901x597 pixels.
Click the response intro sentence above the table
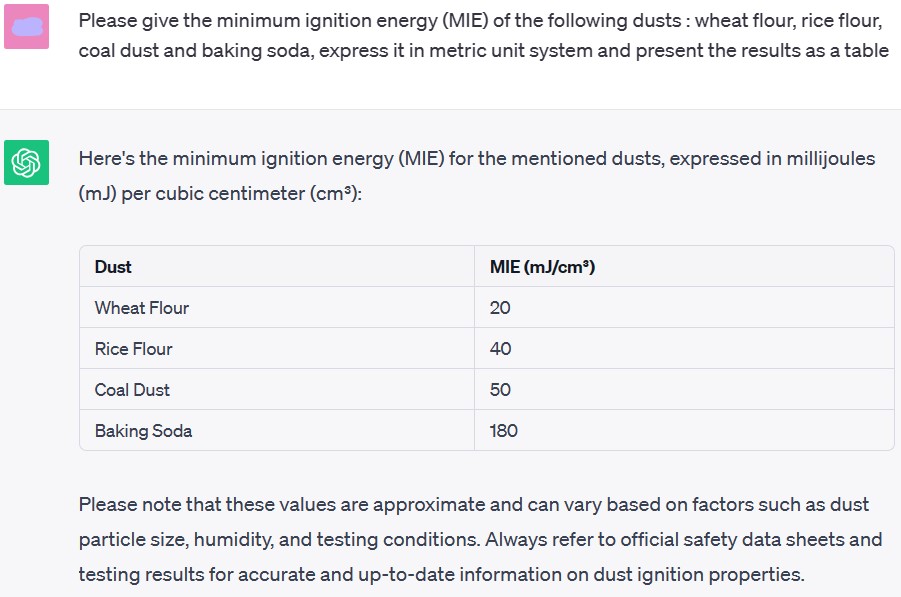pos(476,175)
